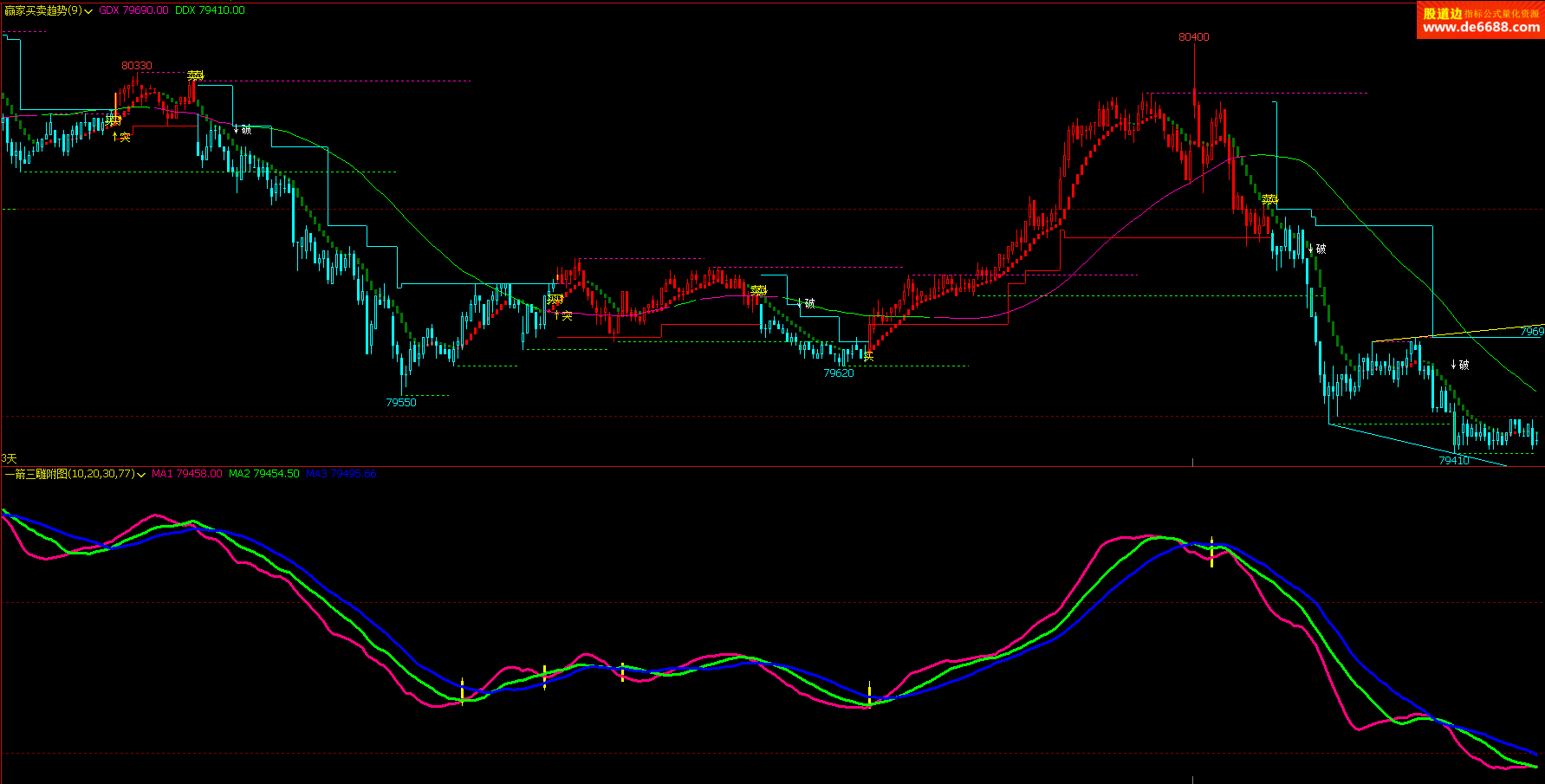Viewport: 1545px width, 784px height.
Task: Expand the 一箭三雕附图 indicator dropdown arrow
Action: (x=141, y=475)
